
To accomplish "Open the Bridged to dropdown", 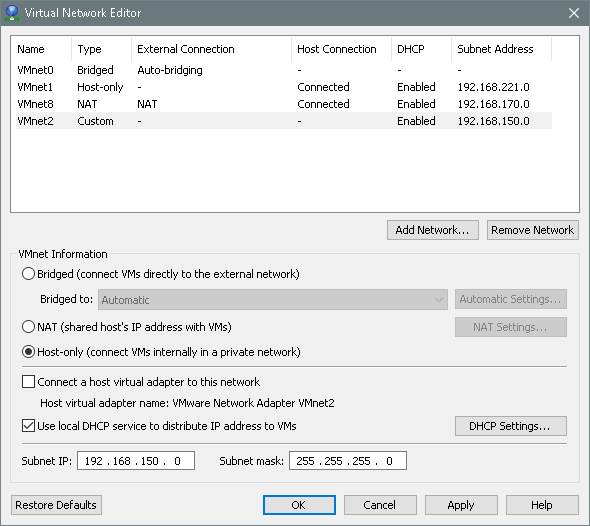I will pos(273,299).
